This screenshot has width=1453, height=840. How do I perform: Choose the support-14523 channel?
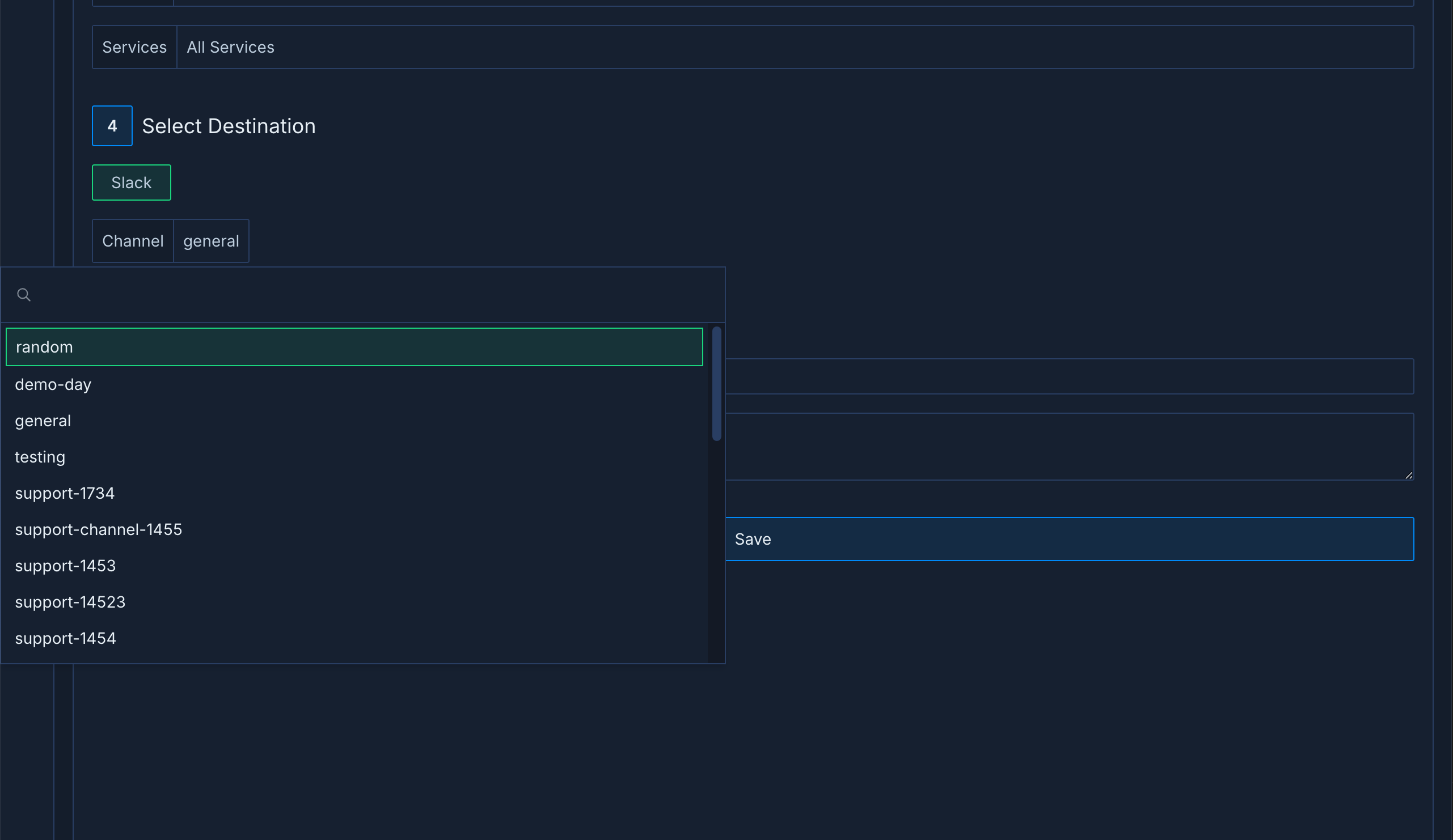point(70,602)
